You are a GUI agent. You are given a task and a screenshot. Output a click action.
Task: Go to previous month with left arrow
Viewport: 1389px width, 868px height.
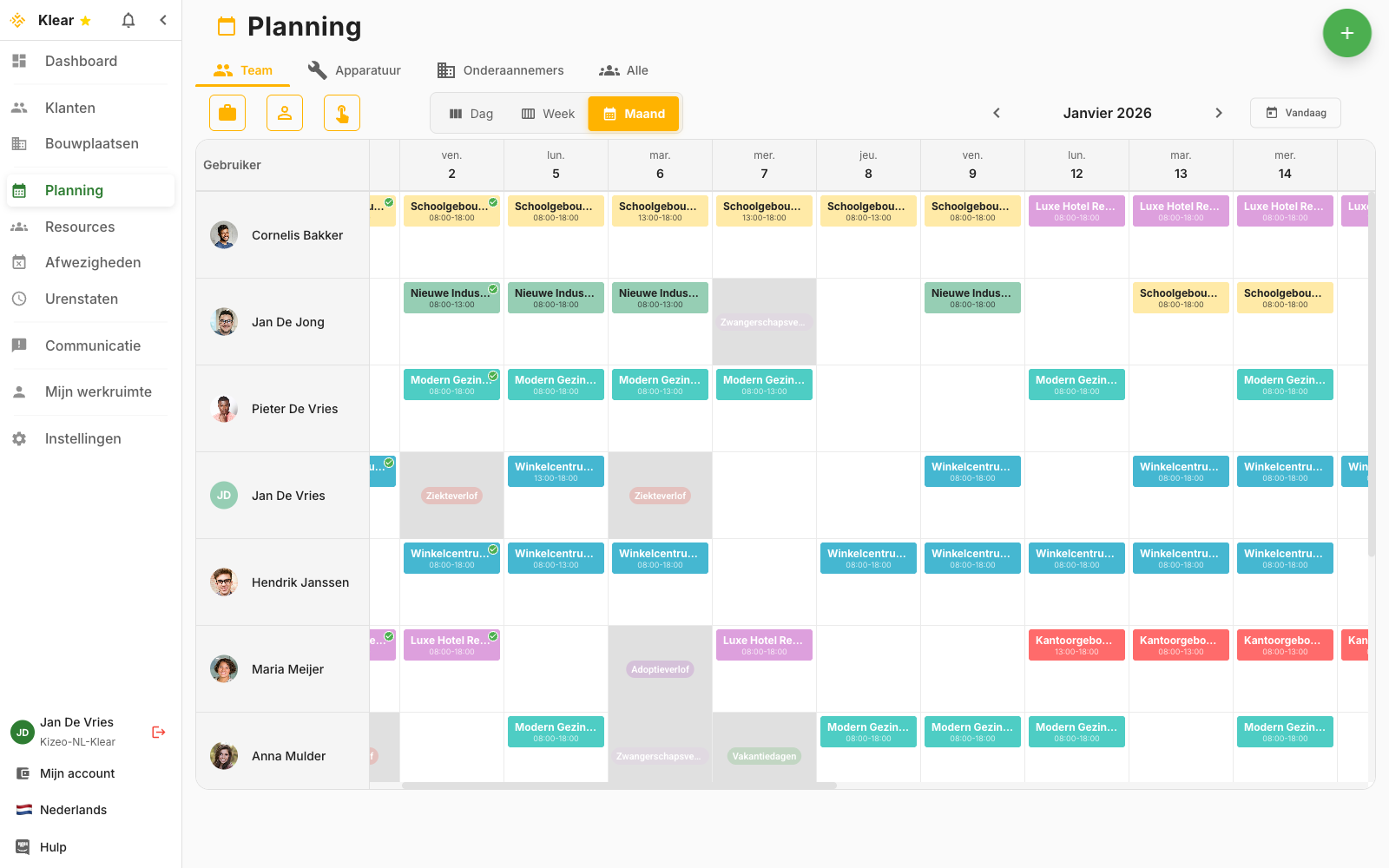pos(997,113)
